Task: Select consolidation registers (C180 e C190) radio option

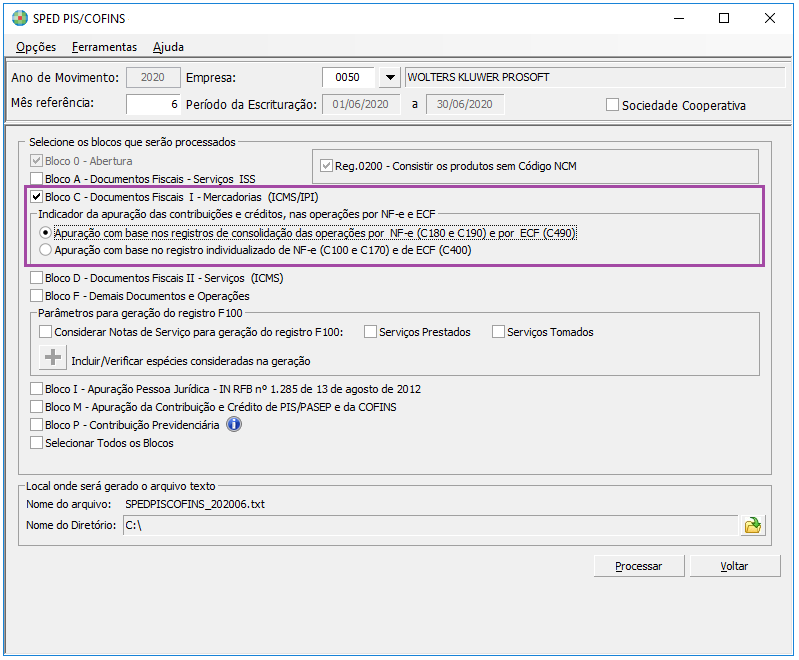Action: pyautogui.click(x=44, y=233)
